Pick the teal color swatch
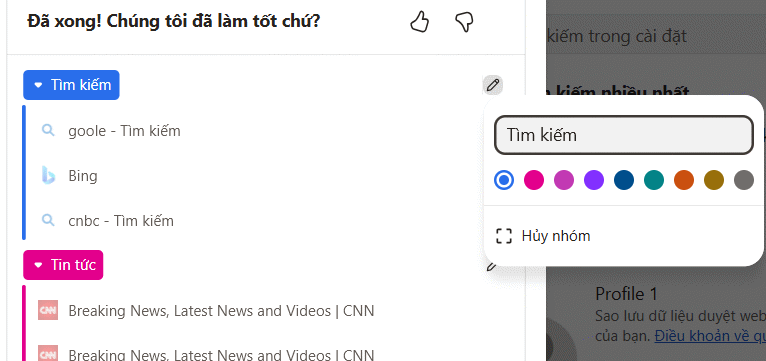This screenshot has width=766, height=361. 654,180
